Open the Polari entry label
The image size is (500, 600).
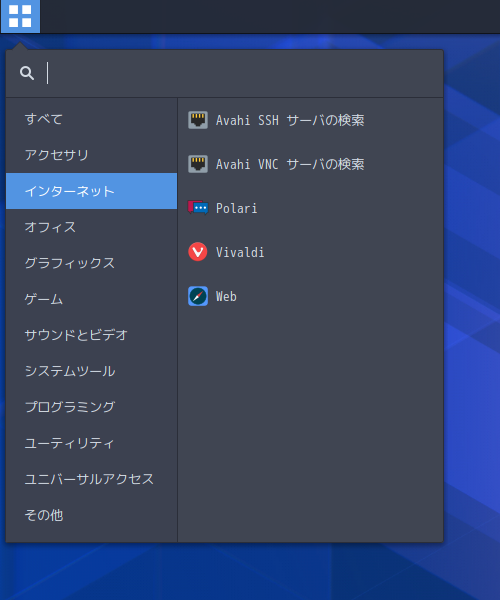point(236,208)
